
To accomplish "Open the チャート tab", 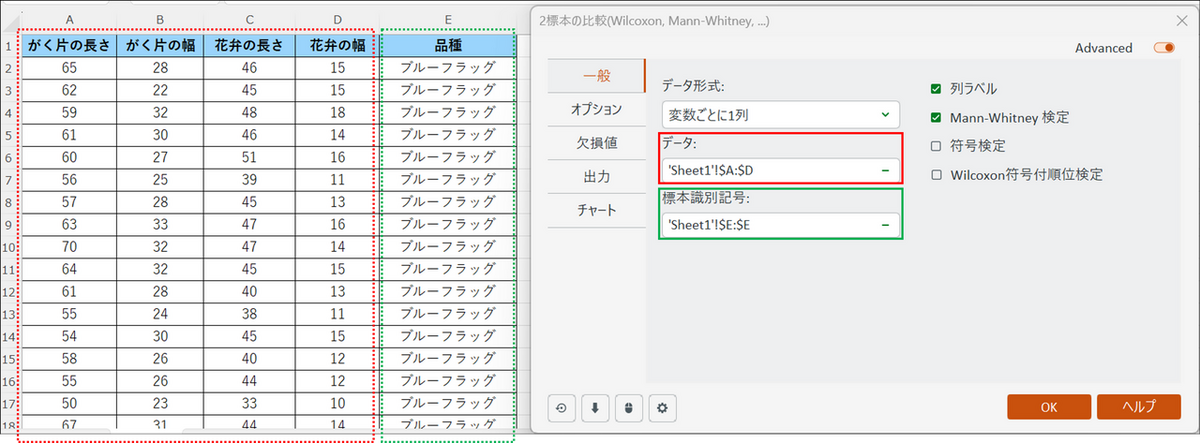I will tap(597, 211).
